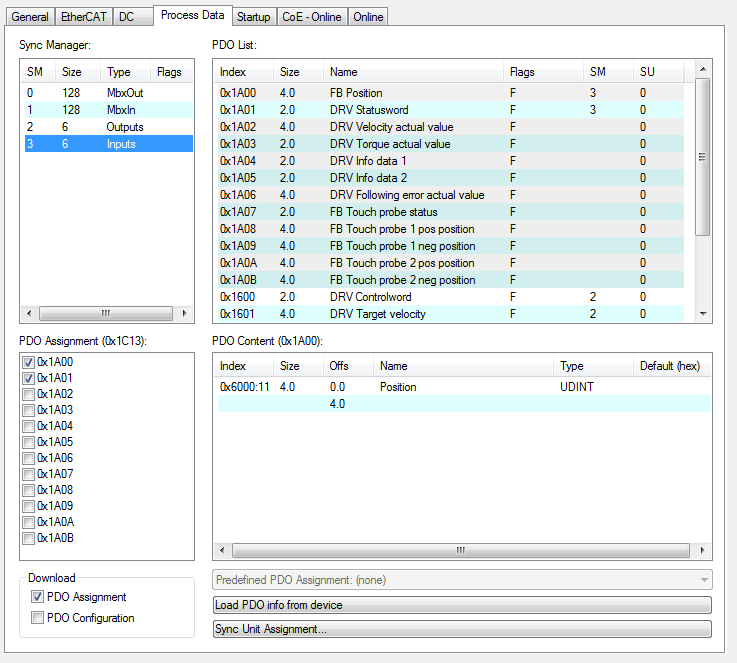This screenshot has width=737, height=663.
Task: Click the Sync Manager horizontal scrollbar thumb
Action: [106, 313]
